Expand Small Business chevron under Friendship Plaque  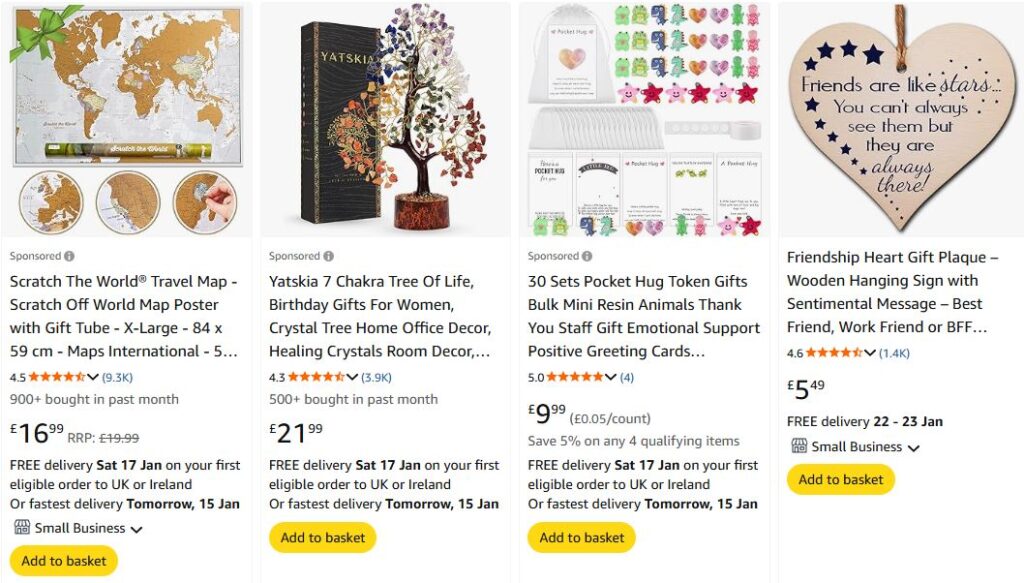coord(913,448)
